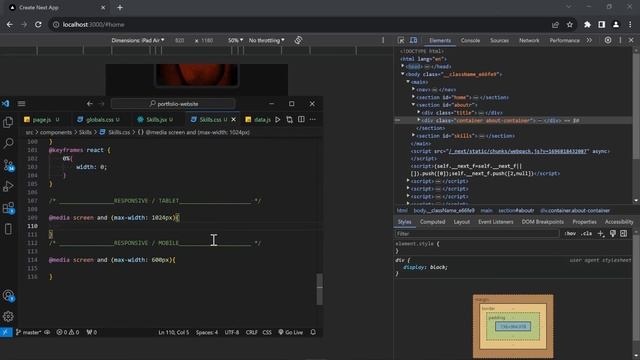Screen dimensions: 640x360
Task: Open DevTools settings gear
Action: point(608,40)
